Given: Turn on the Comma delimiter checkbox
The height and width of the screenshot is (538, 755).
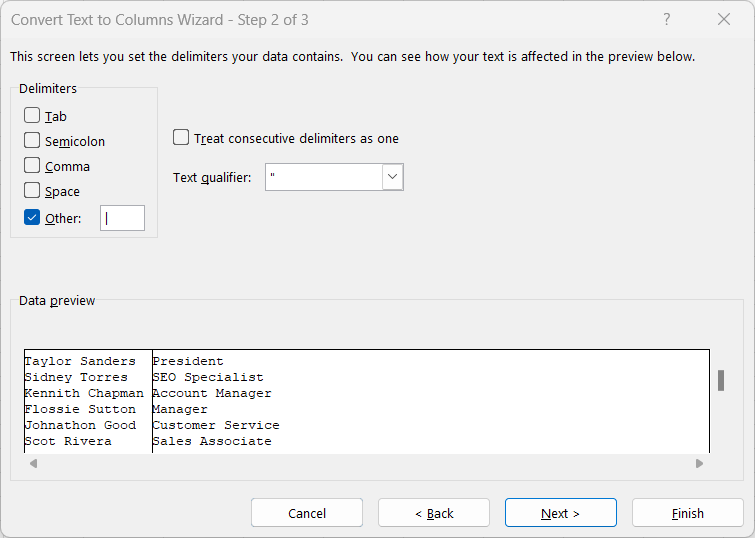Looking at the screenshot, I should (x=33, y=166).
